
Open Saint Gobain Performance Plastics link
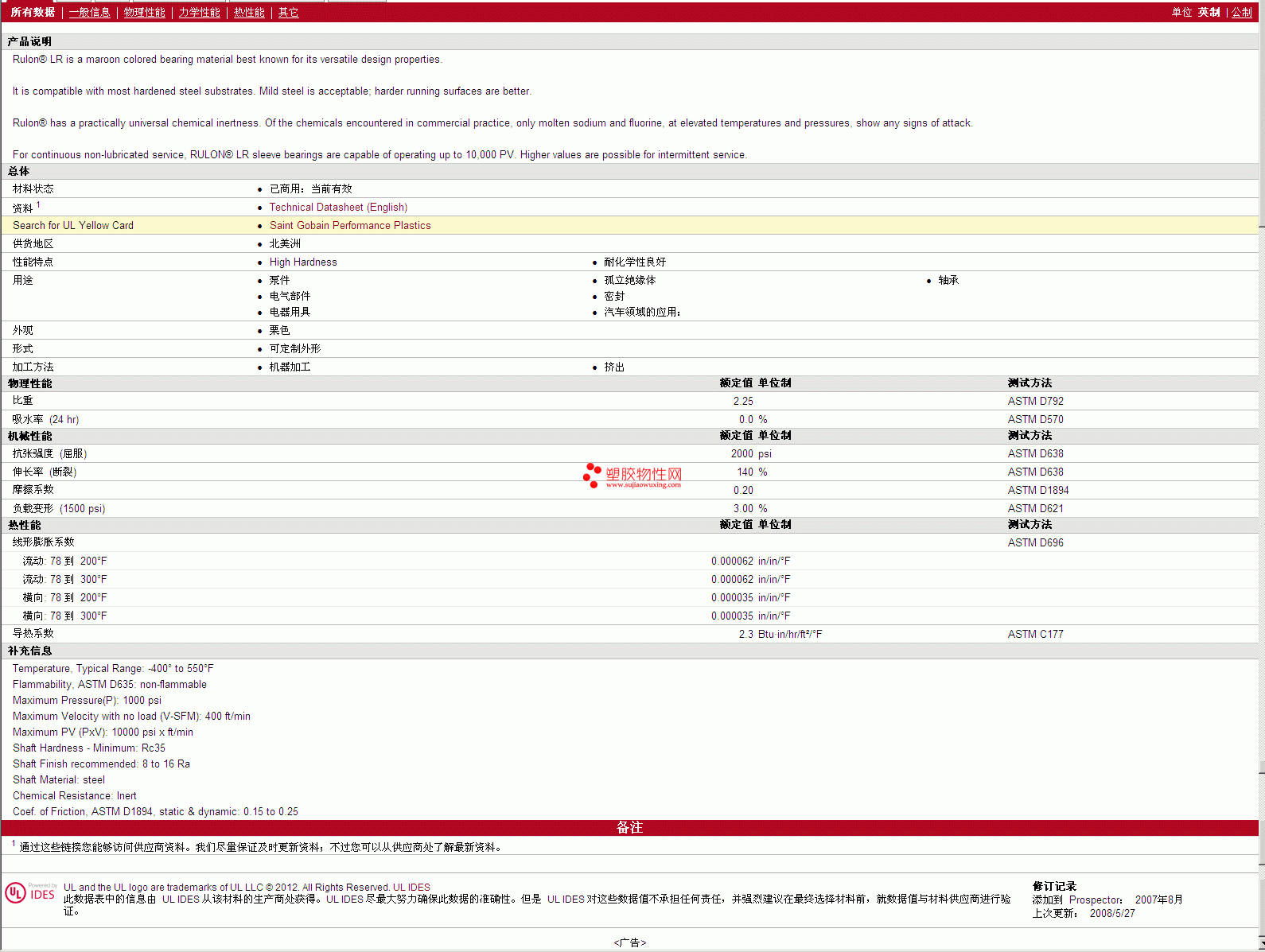[350, 225]
